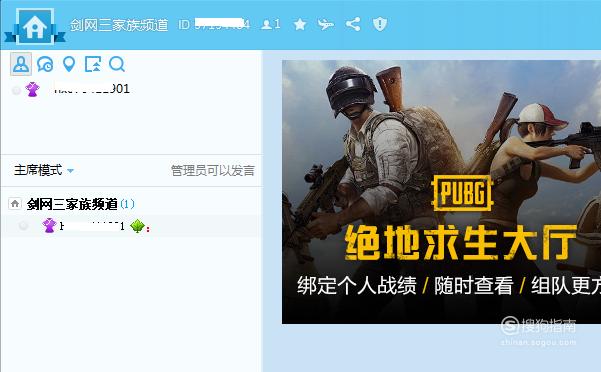Open the recent chat history icon
Image resolution: width=601 pixels, height=372 pixels.
[x=45, y=64]
